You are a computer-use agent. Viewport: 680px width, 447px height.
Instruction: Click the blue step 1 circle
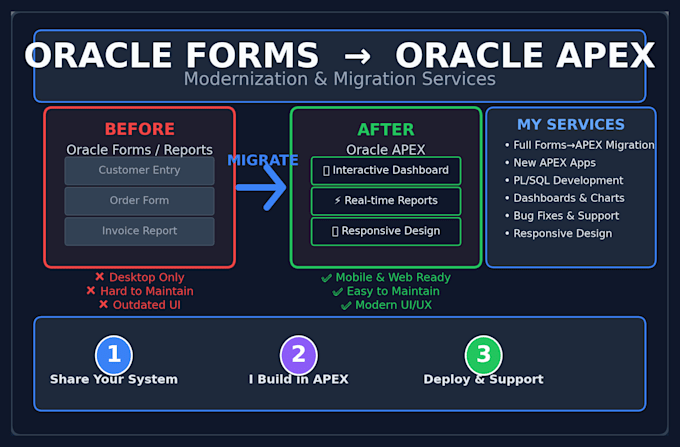point(114,355)
